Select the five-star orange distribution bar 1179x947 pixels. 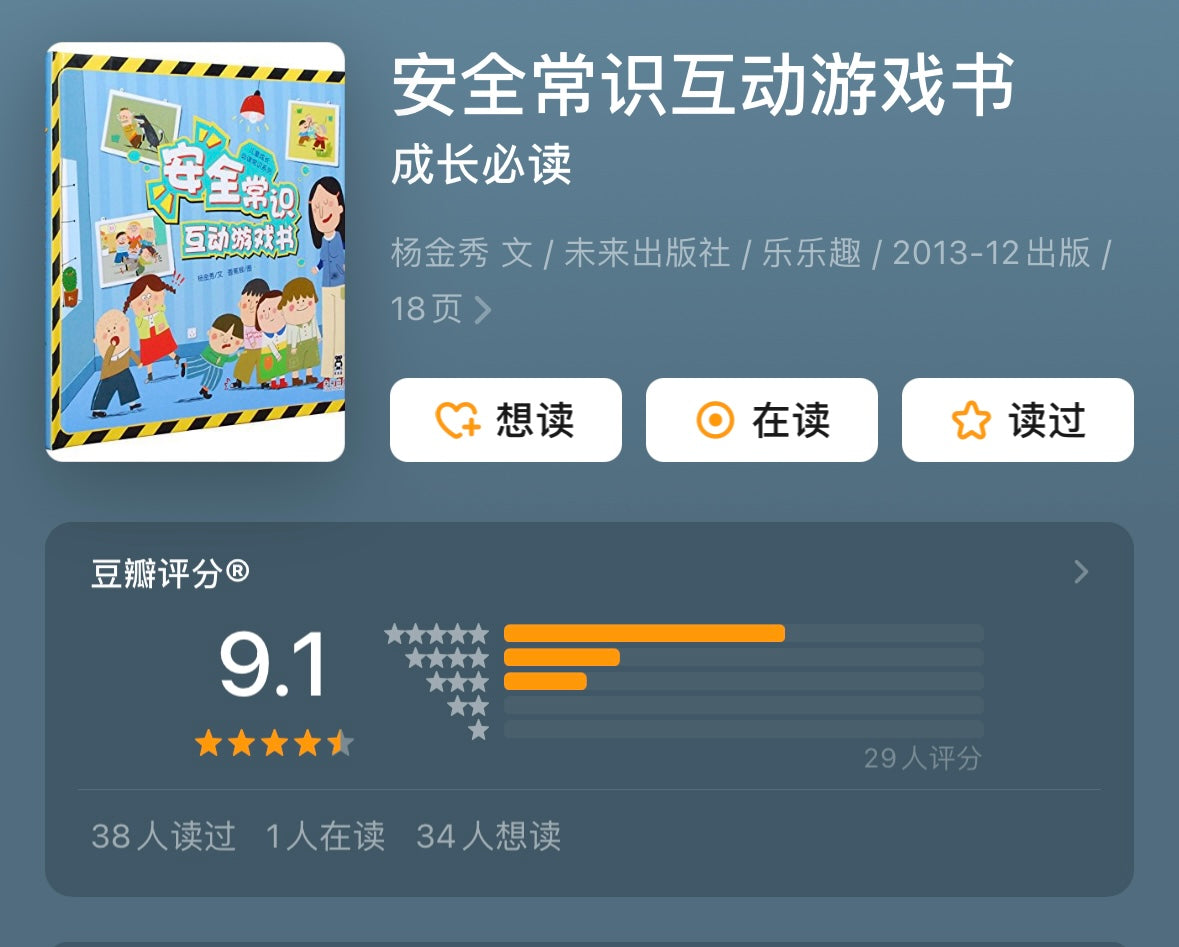[x=644, y=633]
